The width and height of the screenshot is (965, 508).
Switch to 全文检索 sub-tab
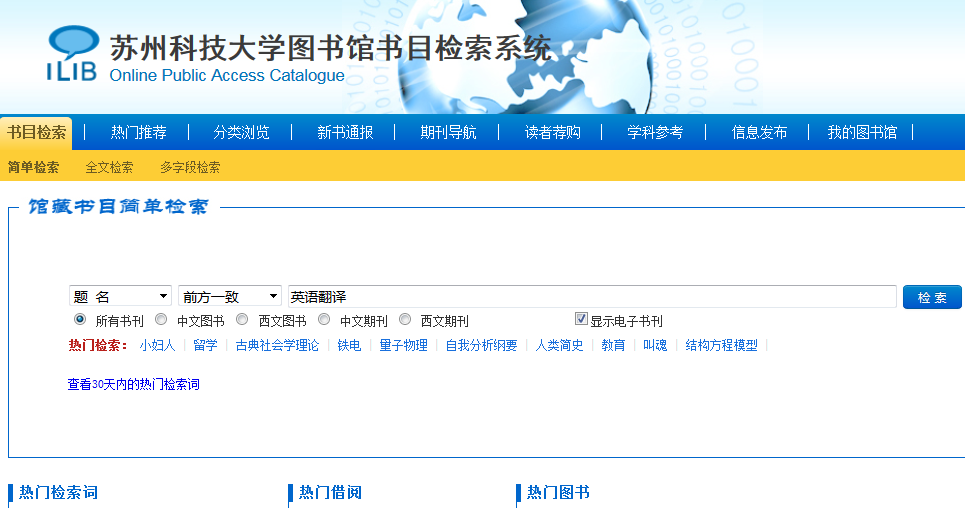pyautogui.click(x=109, y=167)
